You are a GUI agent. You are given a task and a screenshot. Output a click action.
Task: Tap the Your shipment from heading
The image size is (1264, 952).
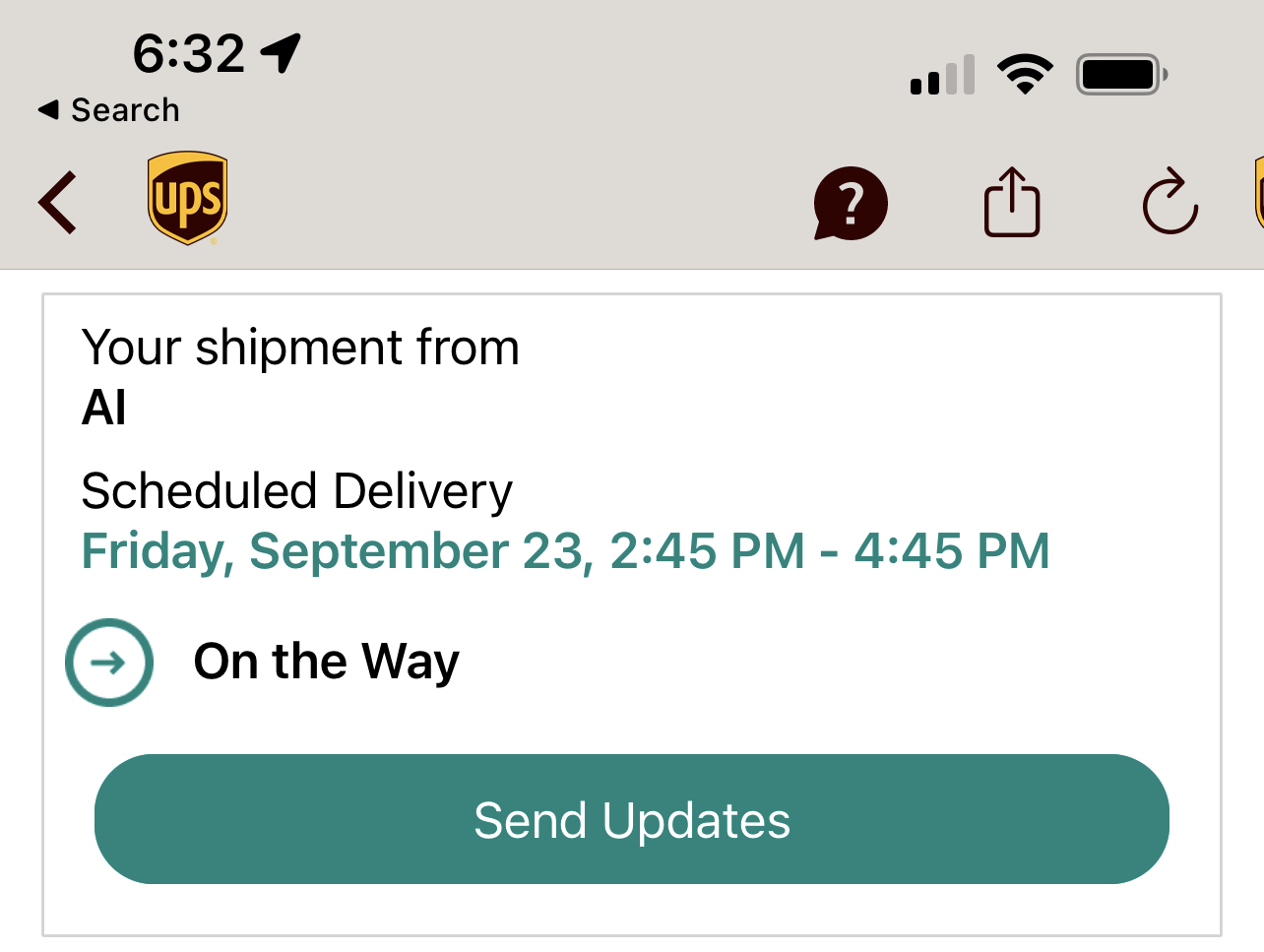click(300, 348)
